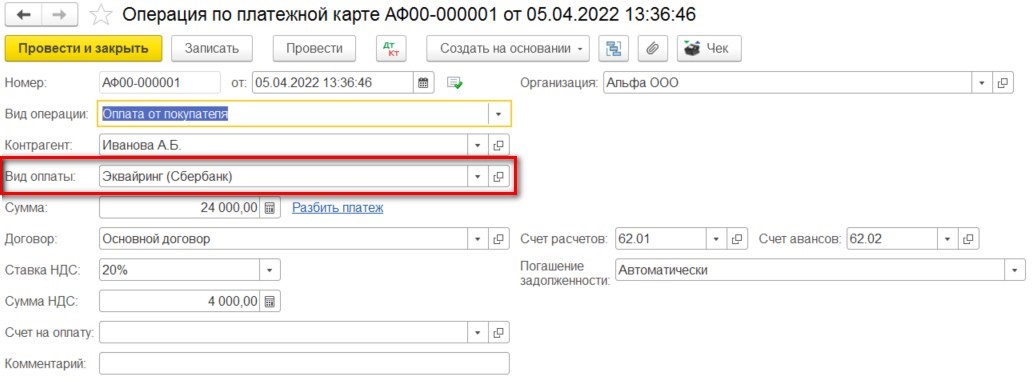The width and height of the screenshot is (1034, 382).
Task: Click the empty Счет на оплату field
Action: click(x=284, y=333)
